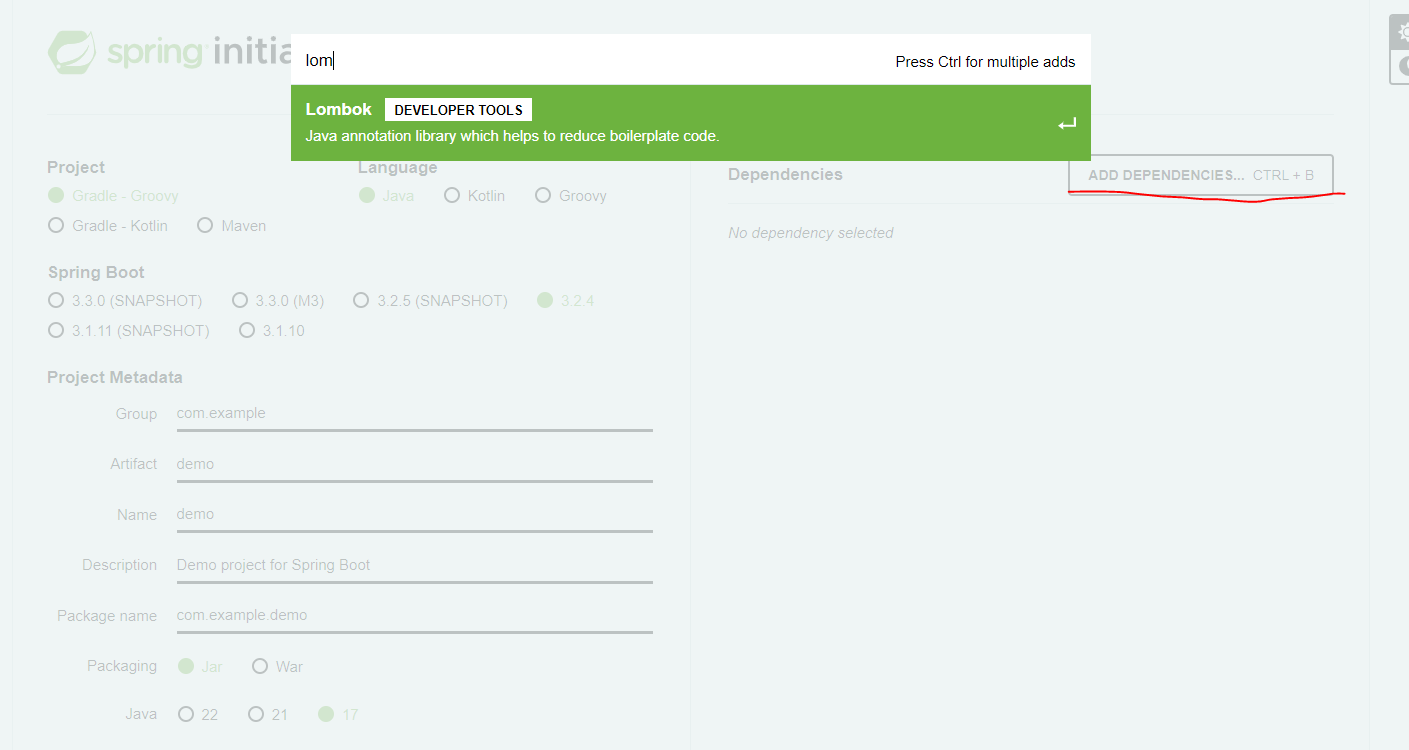This screenshot has width=1409, height=750.
Task: Choose Spring Boot 3.1.10
Action: click(272, 330)
